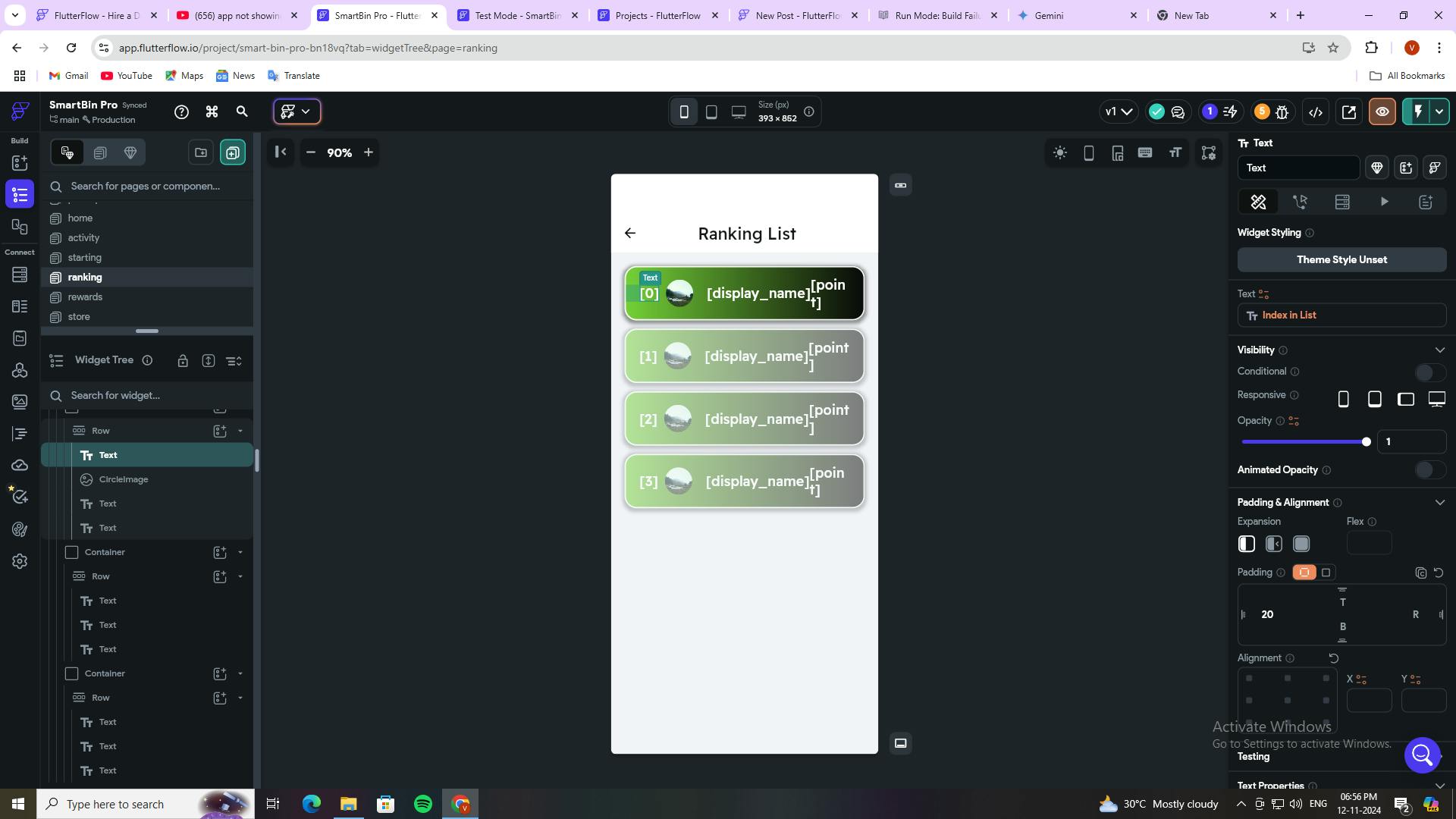Viewport: 1456px width, 819px height.
Task: Toggle Conditional visibility switch
Action: (1429, 372)
